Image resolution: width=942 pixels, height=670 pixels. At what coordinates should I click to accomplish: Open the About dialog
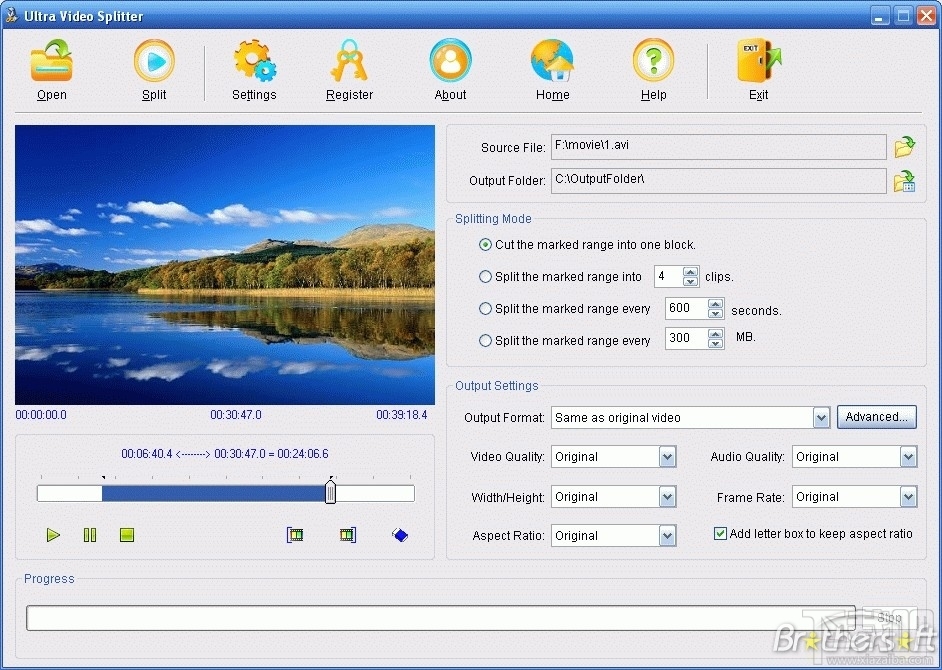coord(450,67)
